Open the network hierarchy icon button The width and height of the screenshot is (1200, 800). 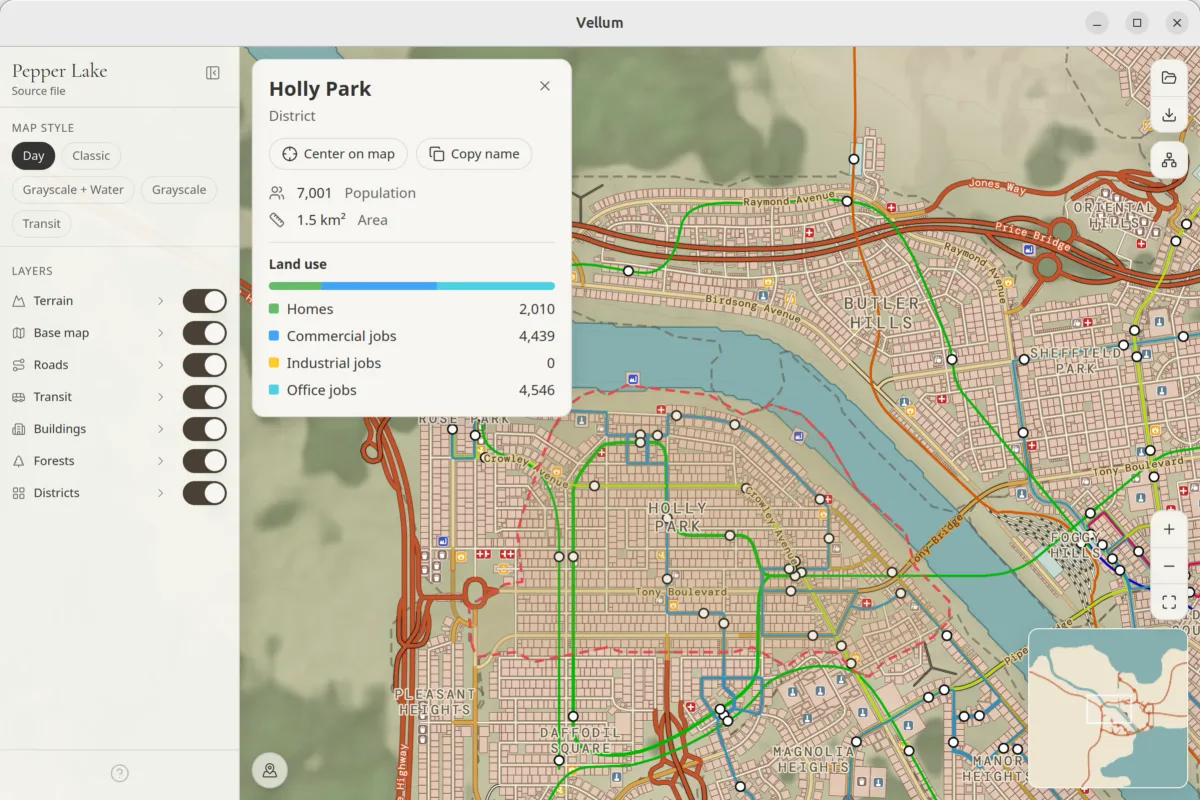click(x=1169, y=160)
